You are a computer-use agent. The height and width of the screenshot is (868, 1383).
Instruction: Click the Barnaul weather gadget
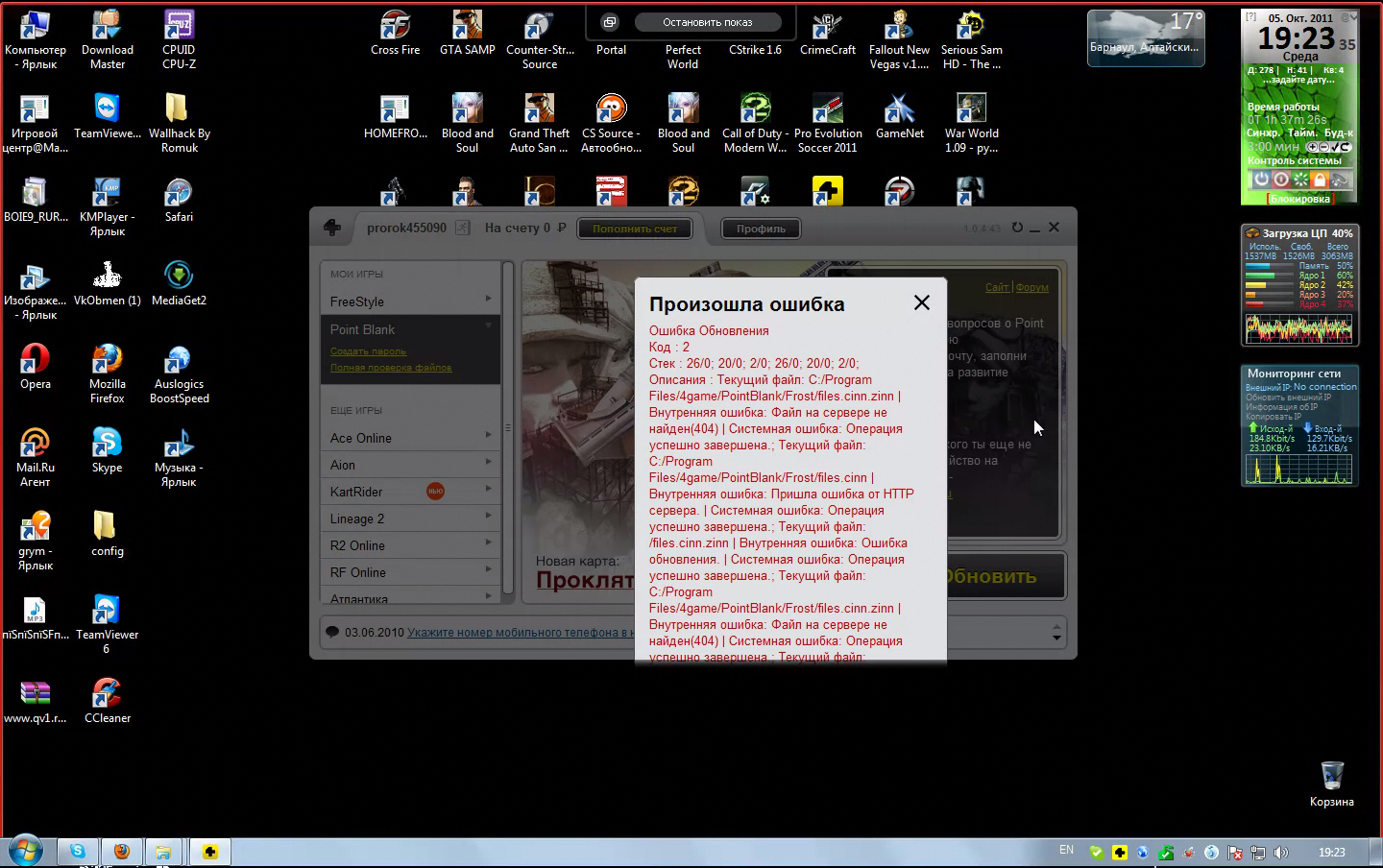pyautogui.click(x=1145, y=37)
